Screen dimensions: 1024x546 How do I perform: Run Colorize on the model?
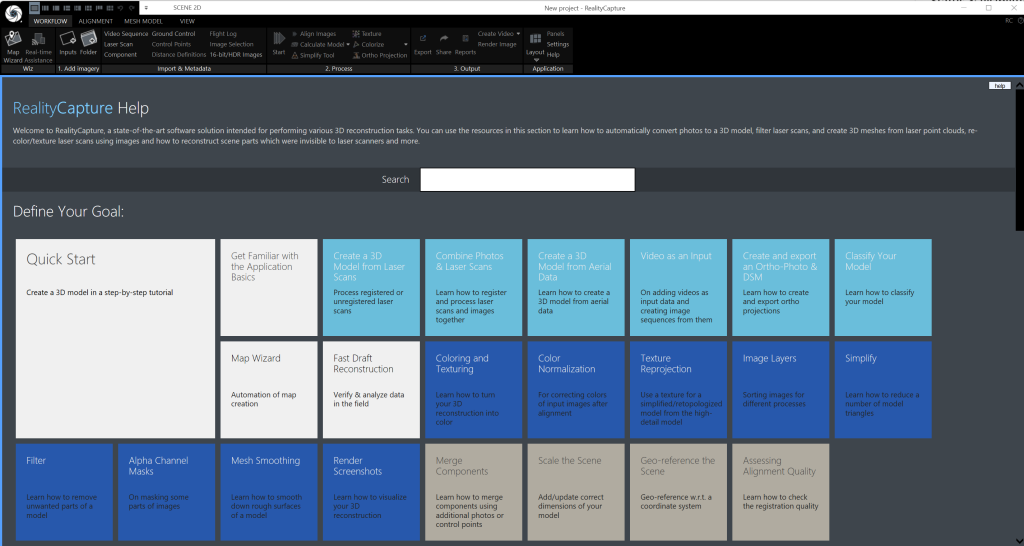pos(368,44)
